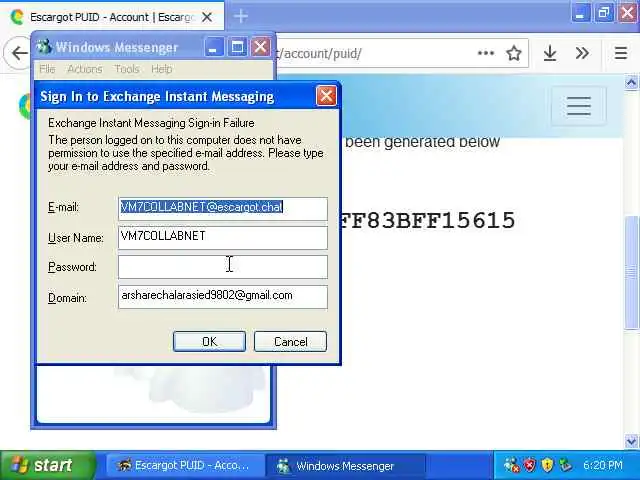Image resolution: width=640 pixels, height=480 pixels.
Task: Close the Windows Messenger window
Action: click(260, 47)
